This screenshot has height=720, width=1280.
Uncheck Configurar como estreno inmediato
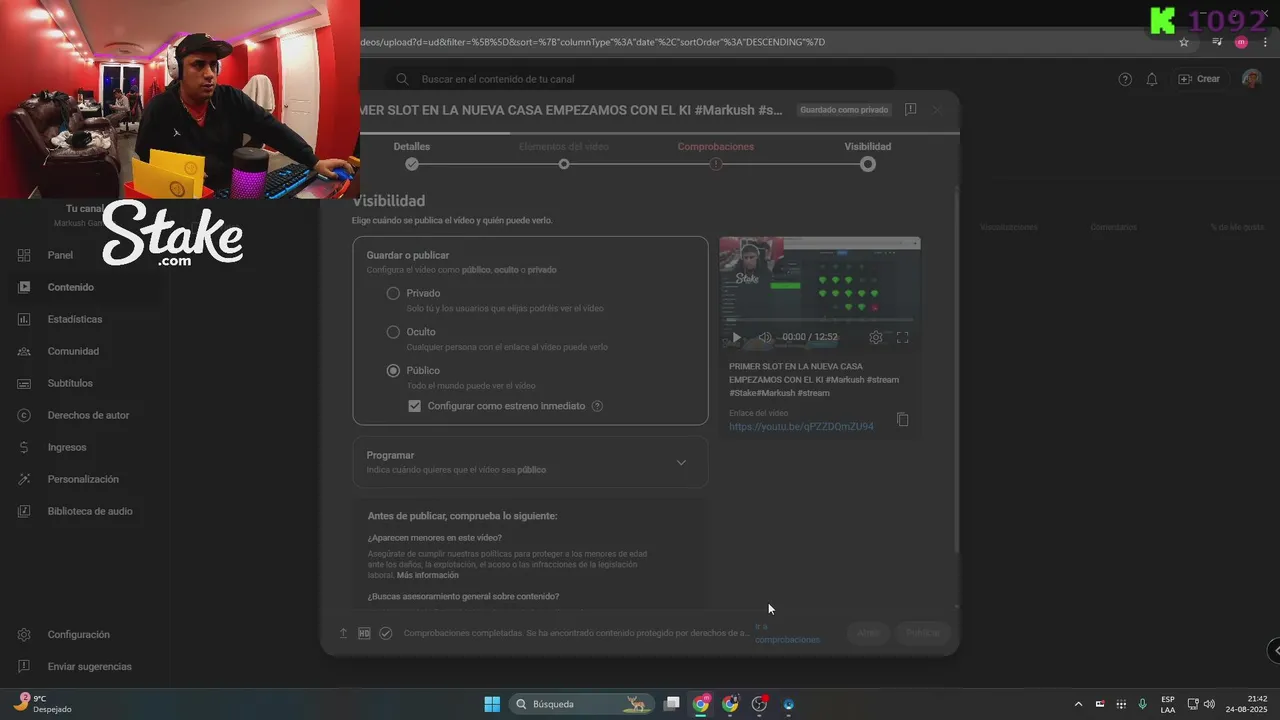point(415,406)
